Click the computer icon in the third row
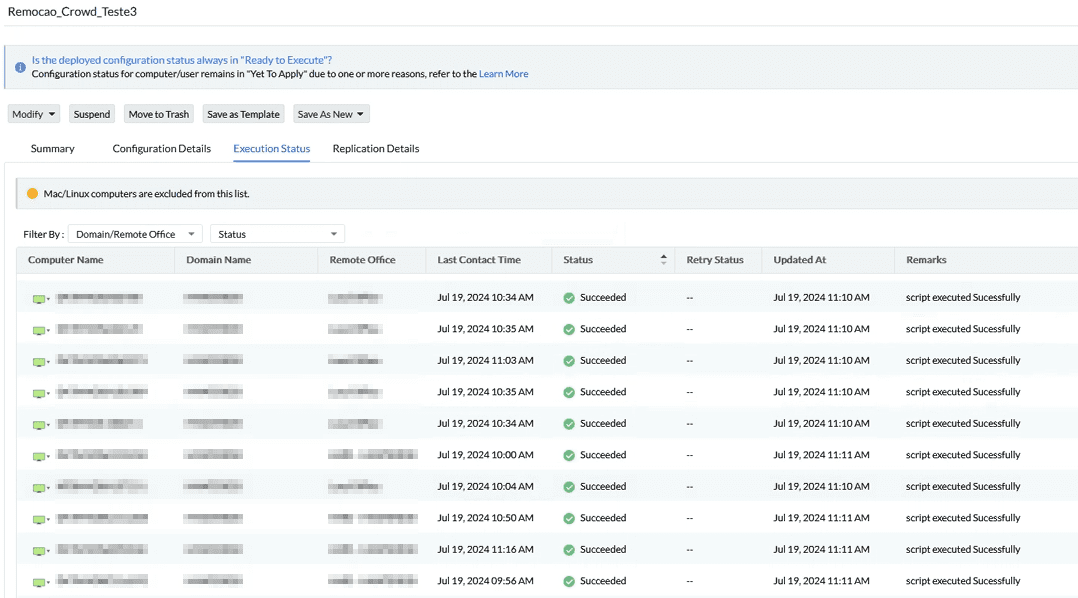 point(39,361)
